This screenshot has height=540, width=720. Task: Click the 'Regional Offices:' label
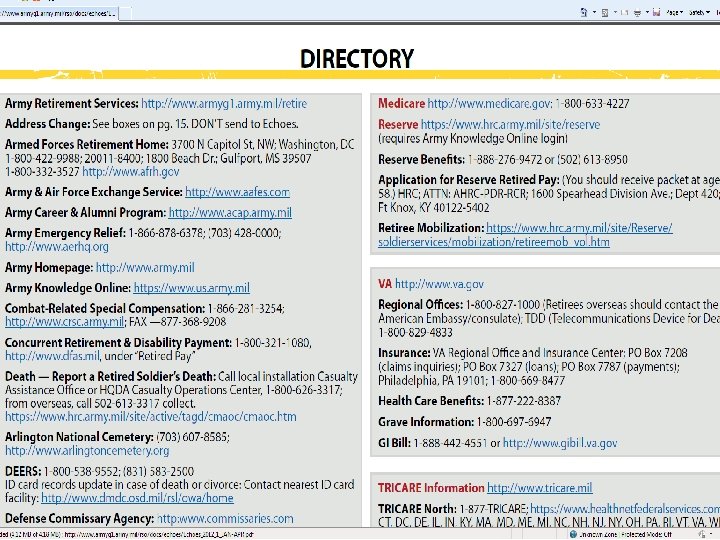point(421,304)
